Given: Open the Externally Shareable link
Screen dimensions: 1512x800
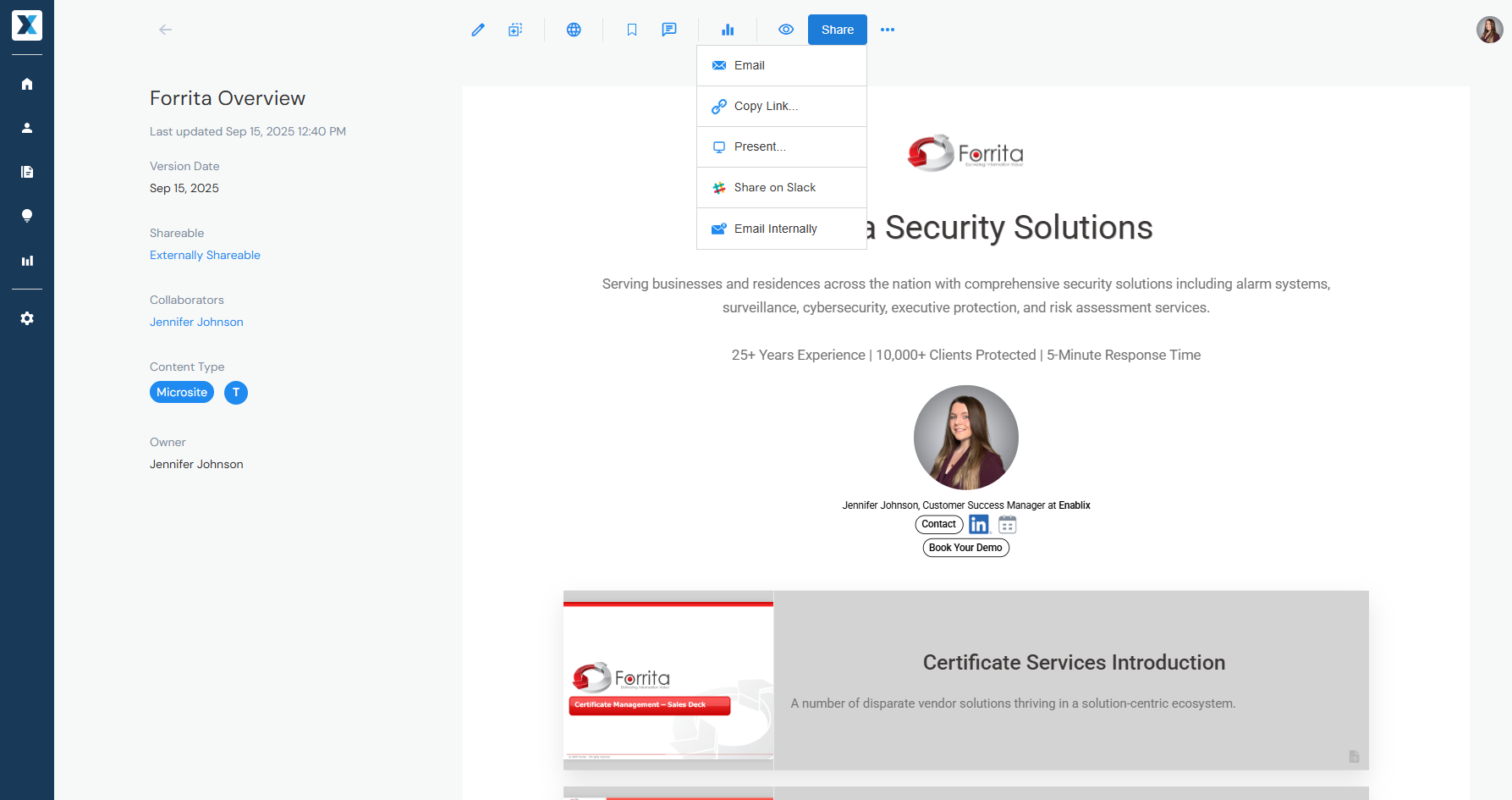Looking at the screenshot, I should coord(205,255).
